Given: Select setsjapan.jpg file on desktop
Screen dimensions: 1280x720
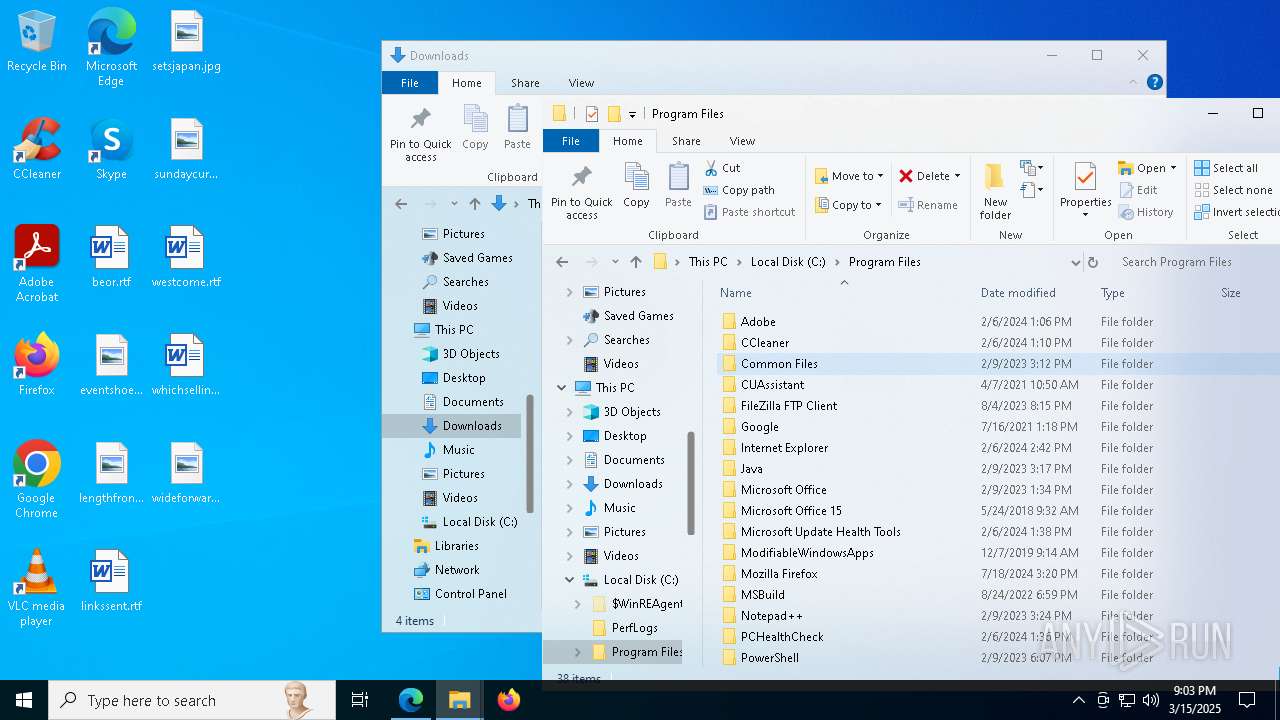Looking at the screenshot, I should pyautogui.click(x=187, y=42).
